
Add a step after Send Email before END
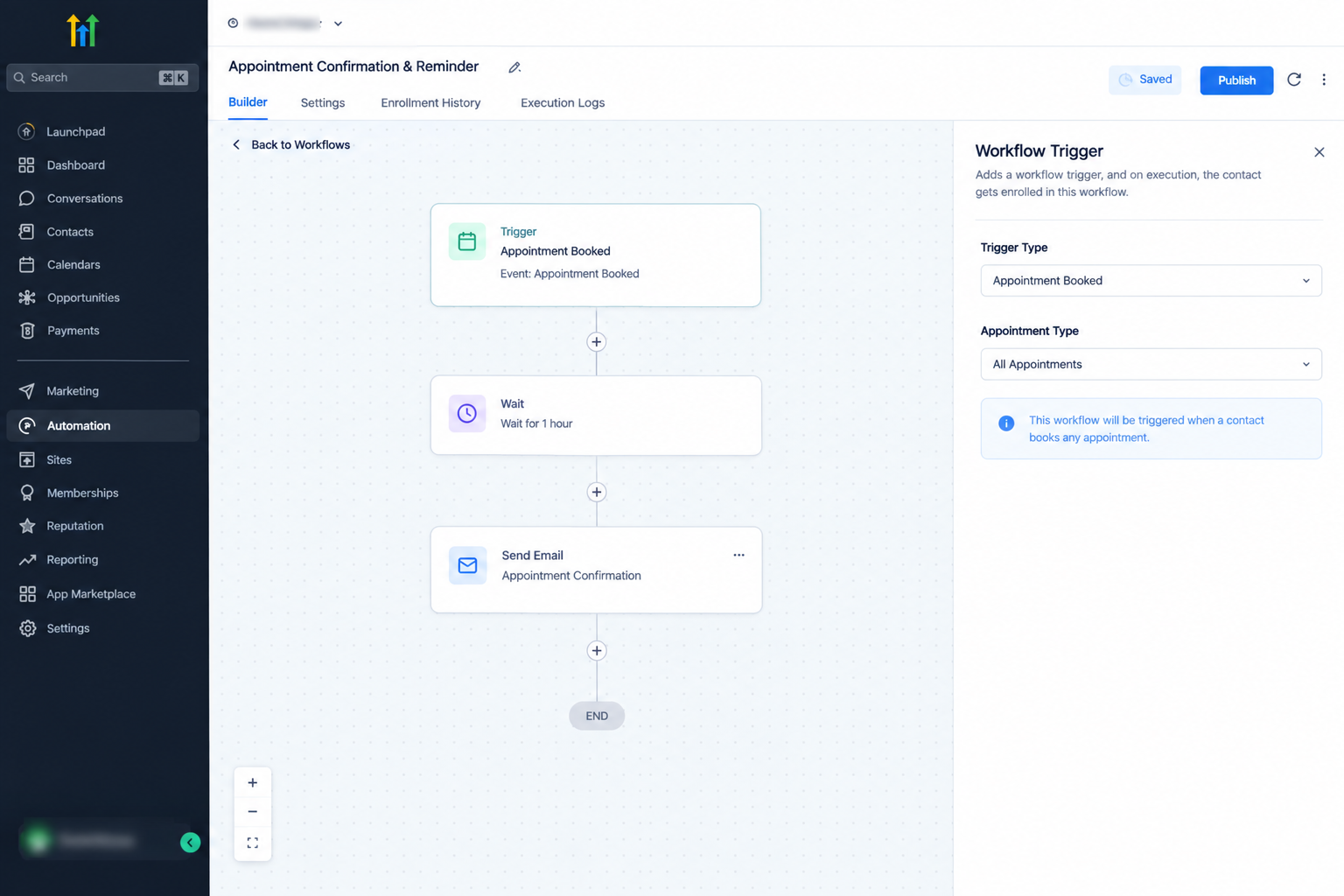coord(597,650)
